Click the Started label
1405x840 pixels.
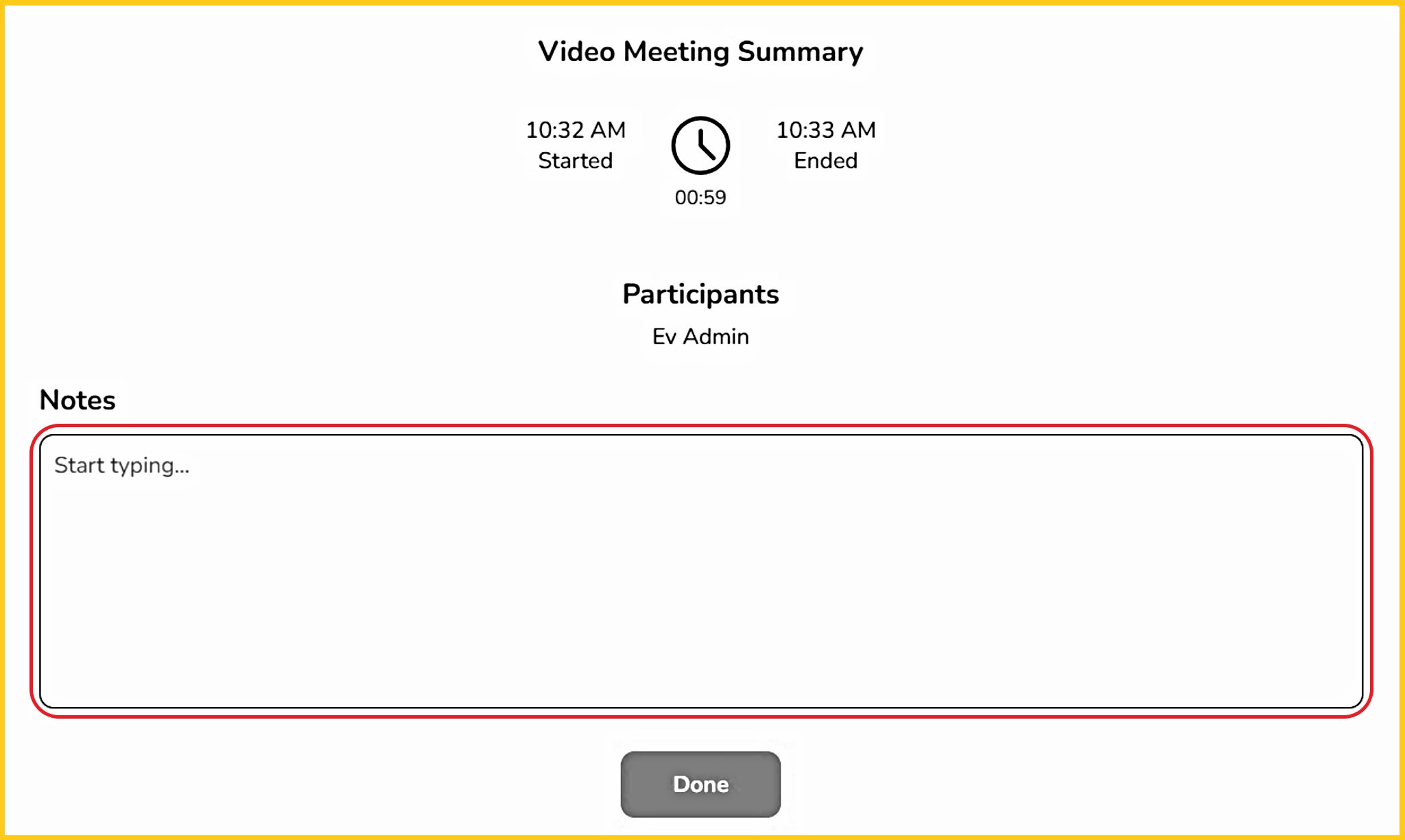point(575,160)
